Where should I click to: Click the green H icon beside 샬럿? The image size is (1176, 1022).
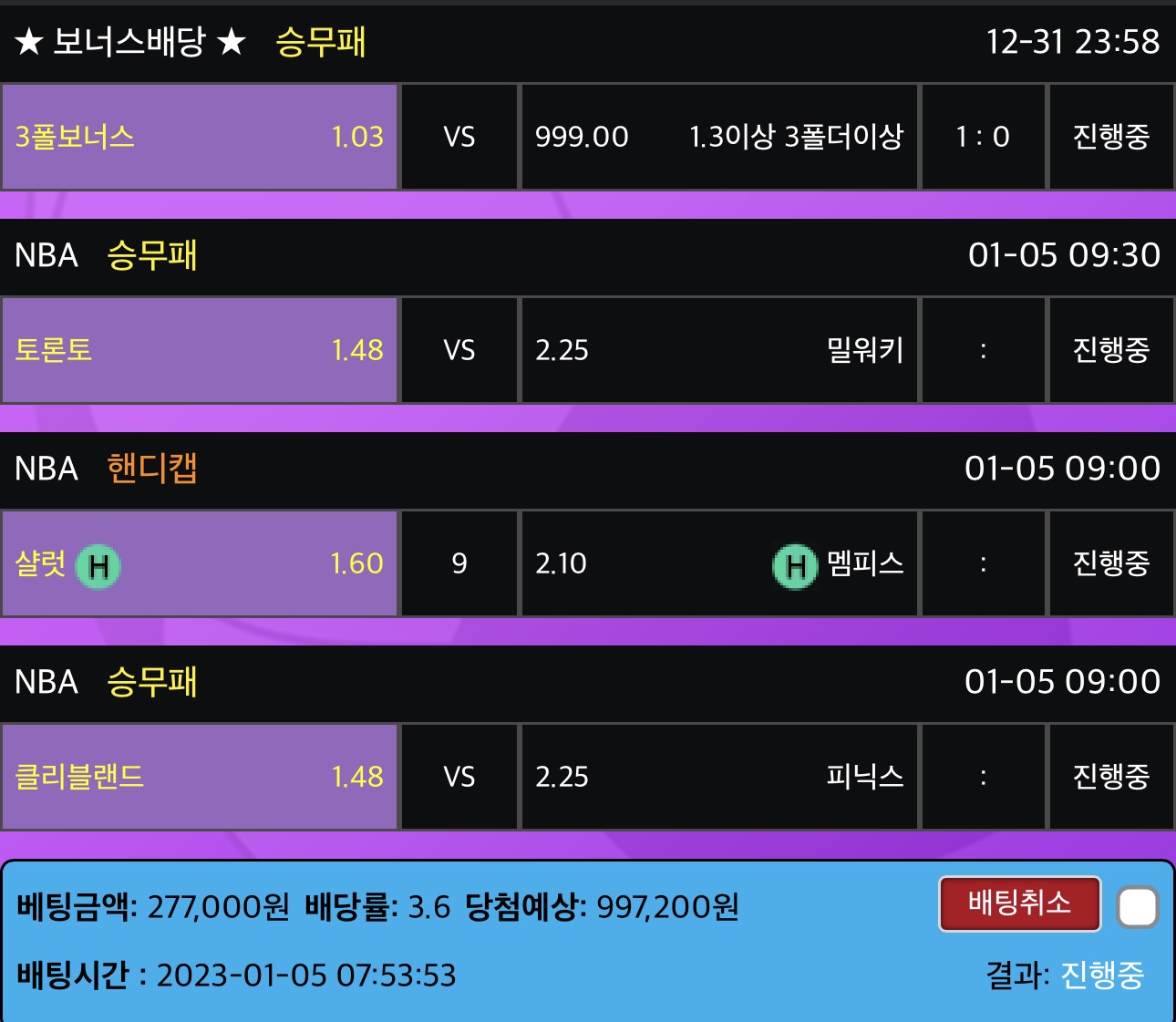tap(98, 565)
